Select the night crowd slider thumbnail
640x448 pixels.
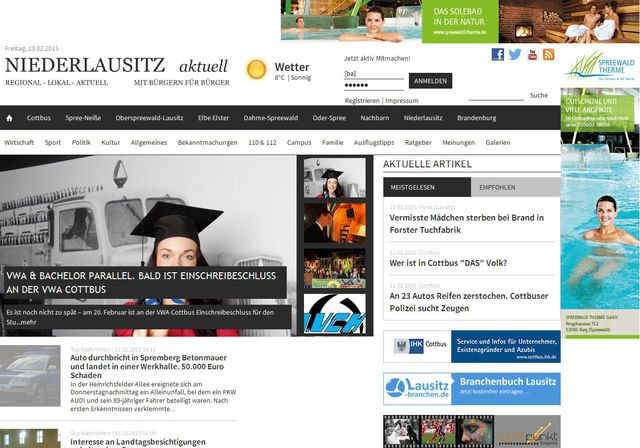click(335, 268)
